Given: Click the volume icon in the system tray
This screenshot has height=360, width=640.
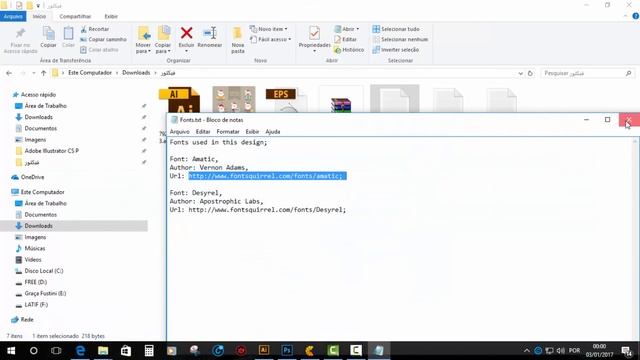Looking at the screenshot, I should pos(560,351).
